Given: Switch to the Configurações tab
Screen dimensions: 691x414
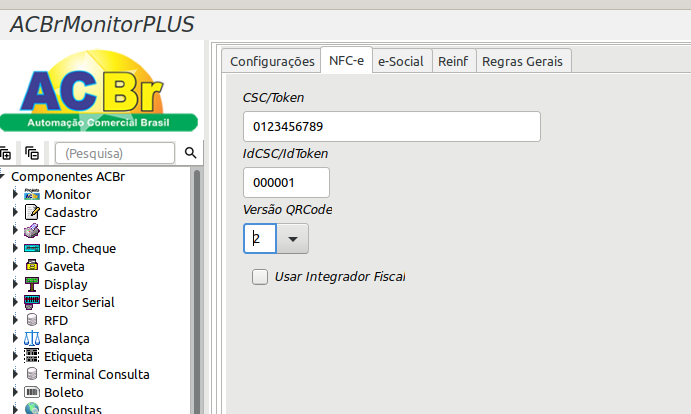Looking at the screenshot, I should point(272,61).
